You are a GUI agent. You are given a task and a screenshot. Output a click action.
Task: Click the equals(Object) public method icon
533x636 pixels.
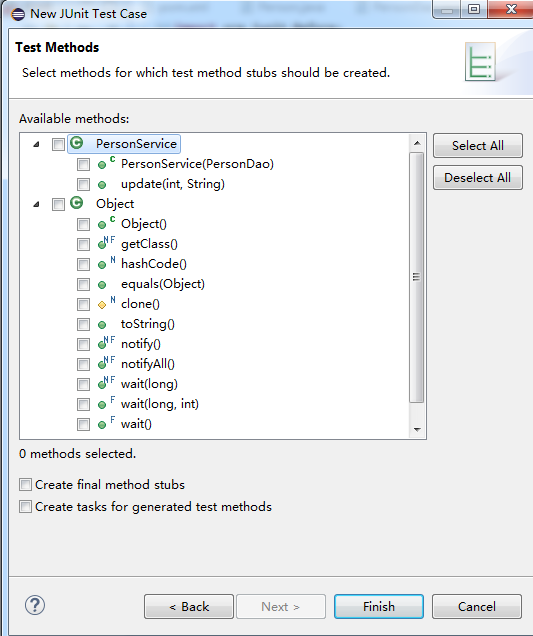click(102, 285)
